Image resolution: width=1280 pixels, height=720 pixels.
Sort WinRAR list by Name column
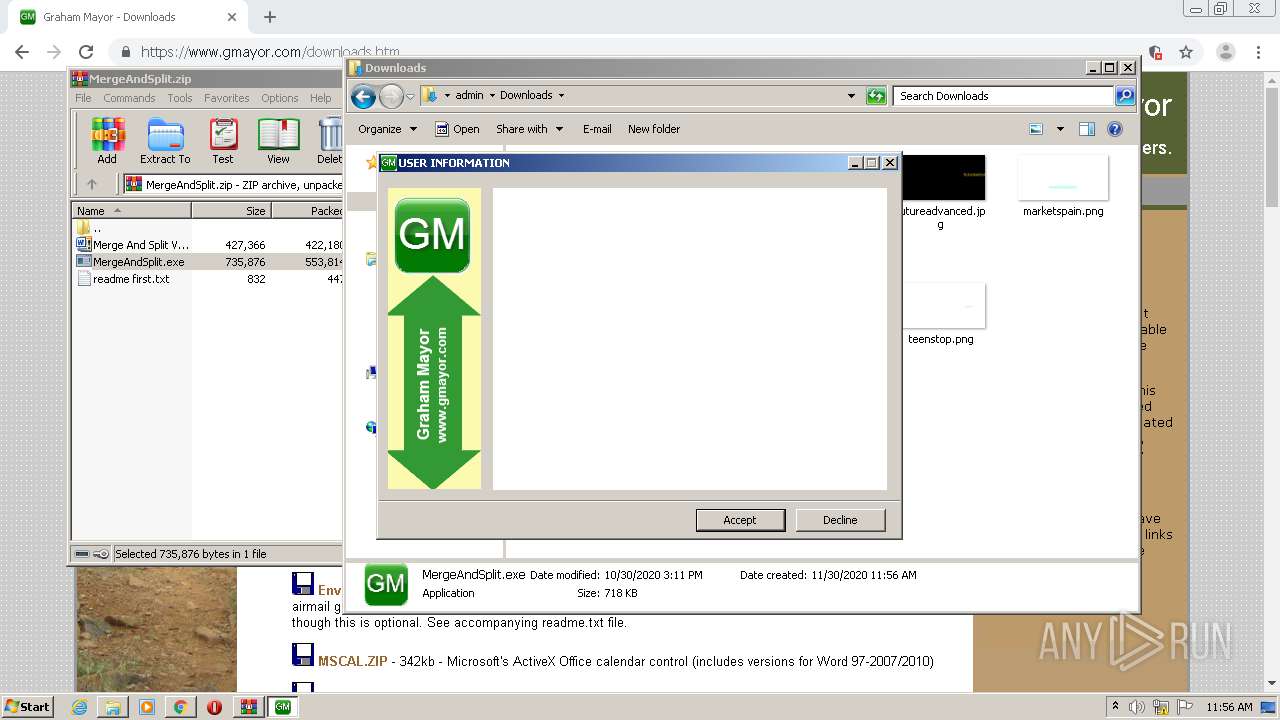coord(131,211)
